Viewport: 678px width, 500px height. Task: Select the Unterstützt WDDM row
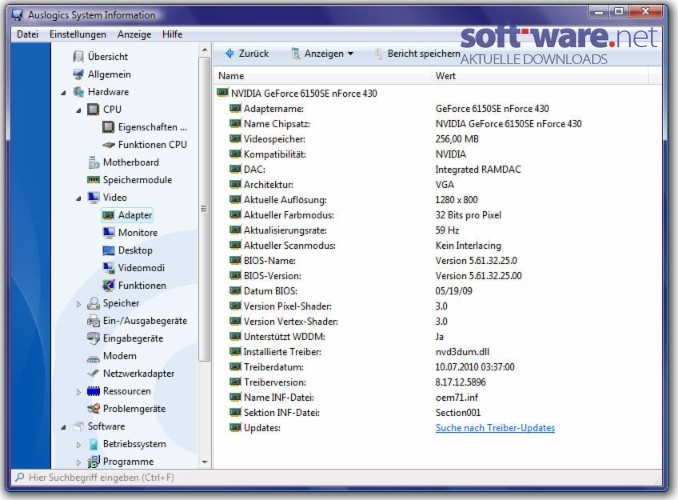(x=438, y=337)
